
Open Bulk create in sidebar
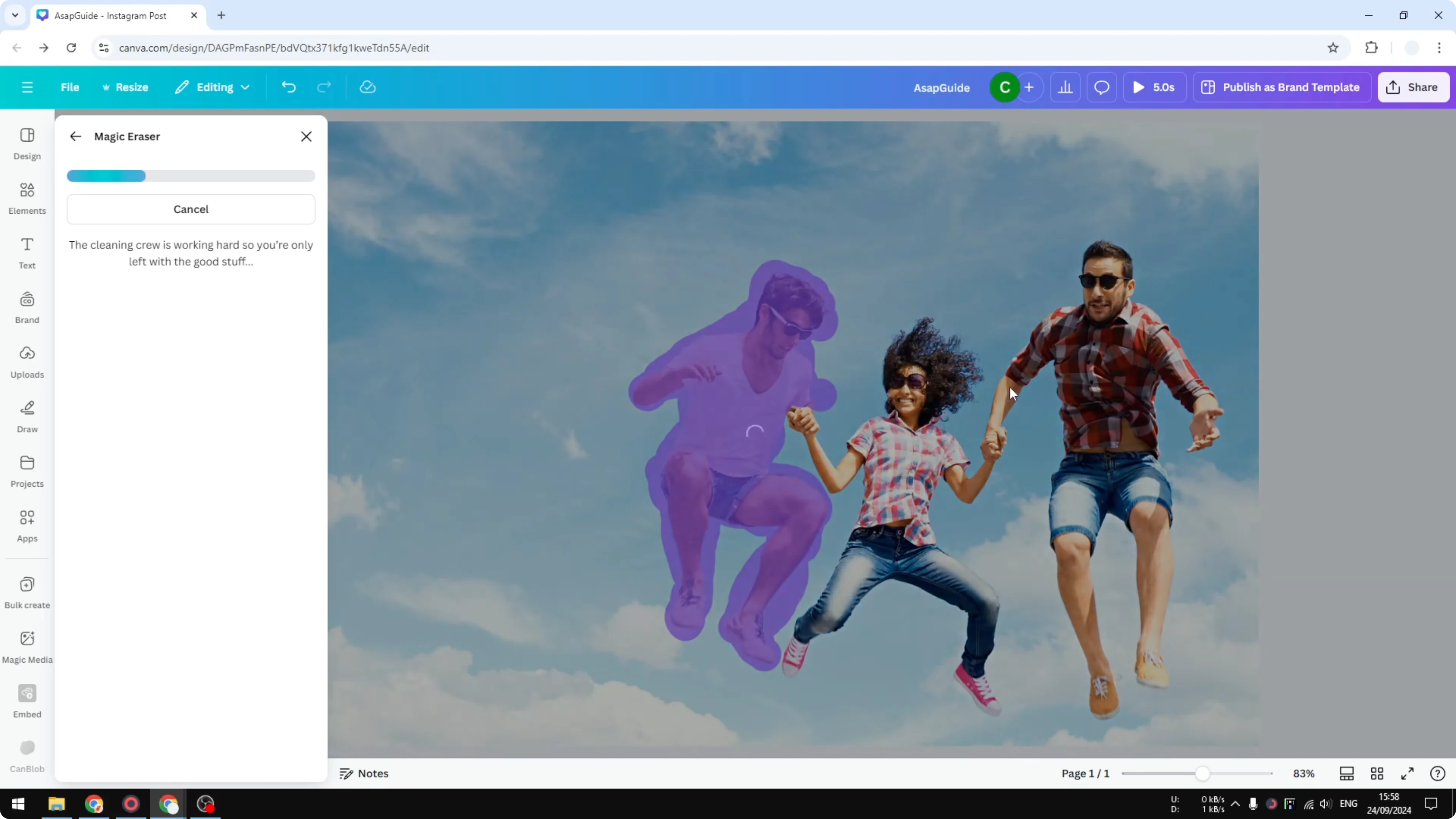pos(27,593)
